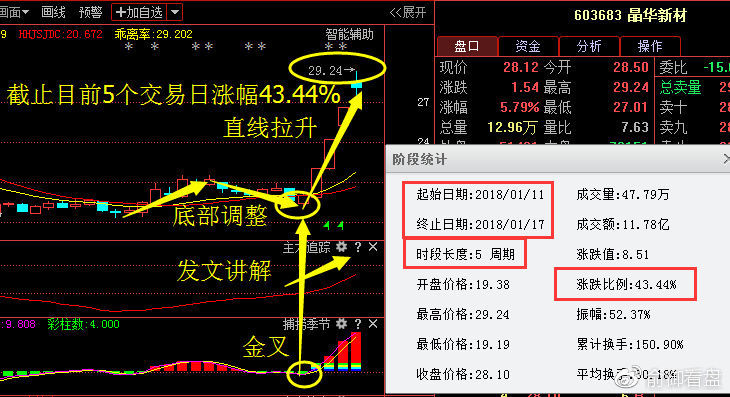730x397 pixels.
Task: Click the 起始日期 2018/01/11 field
Action: tap(480, 195)
